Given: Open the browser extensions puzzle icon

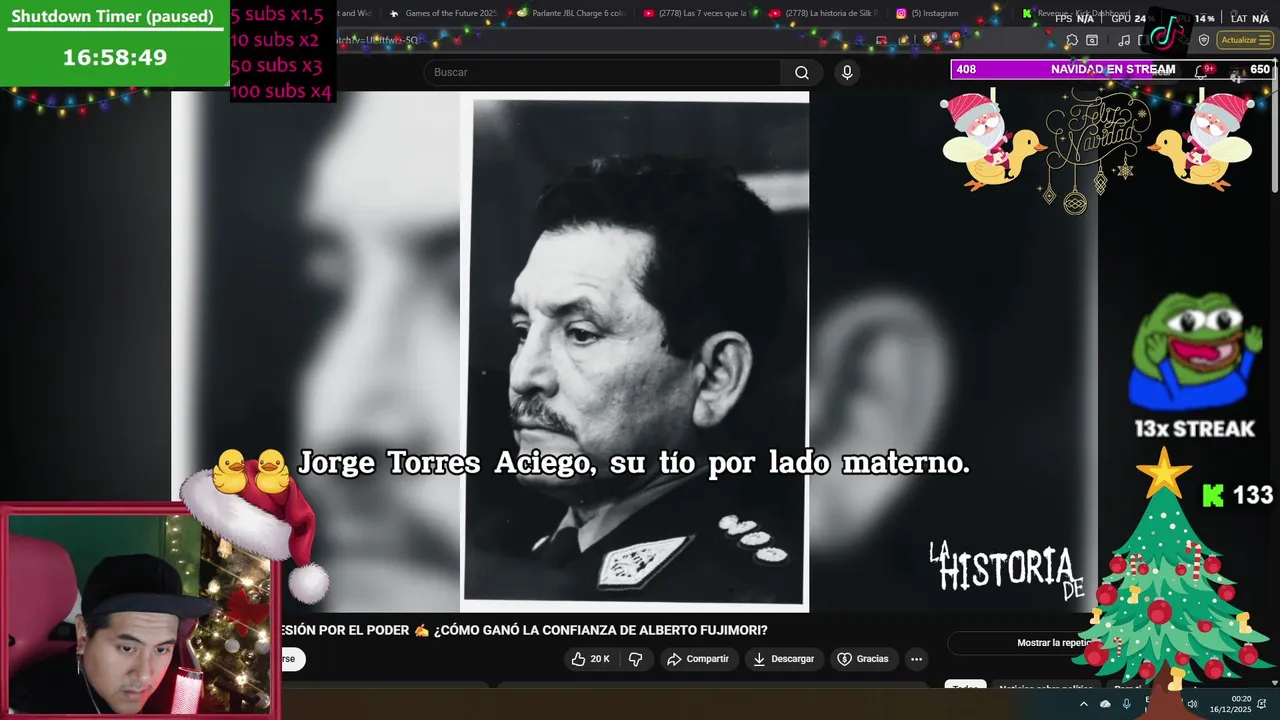Looking at the screenshot, I should coord(1072,40).
